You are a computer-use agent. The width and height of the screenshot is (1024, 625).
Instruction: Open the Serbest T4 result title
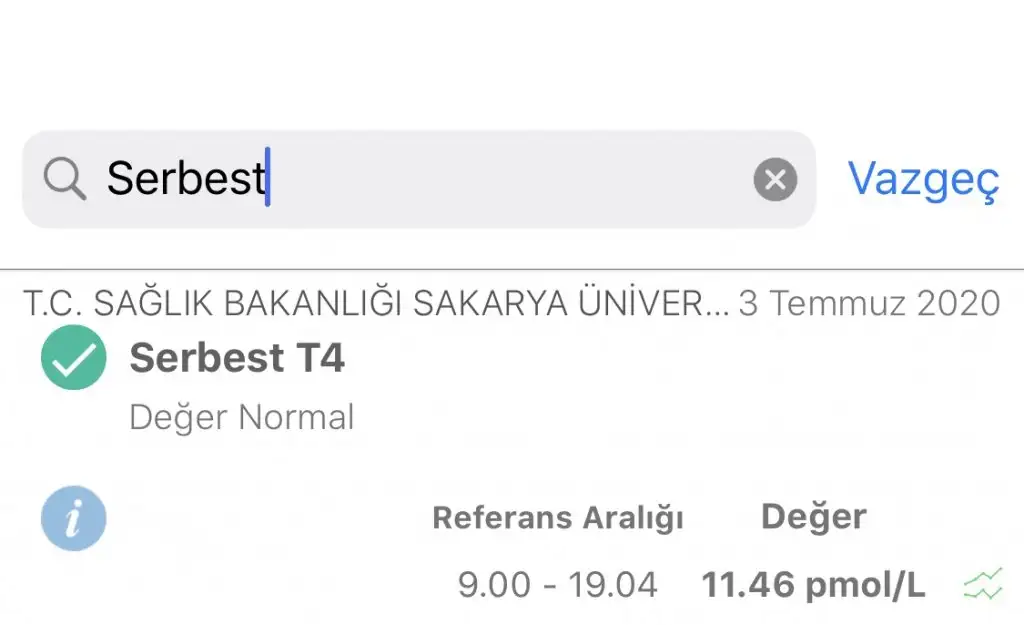tap(236, 358)
